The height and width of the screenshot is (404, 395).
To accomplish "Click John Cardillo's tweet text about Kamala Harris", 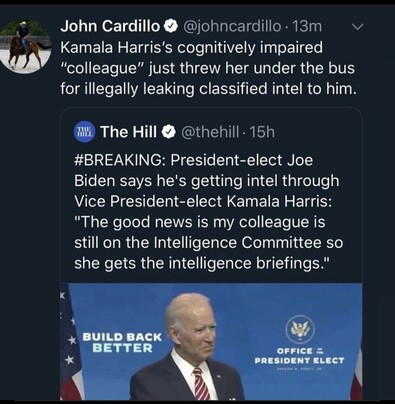I will click(x=208, y=68).
